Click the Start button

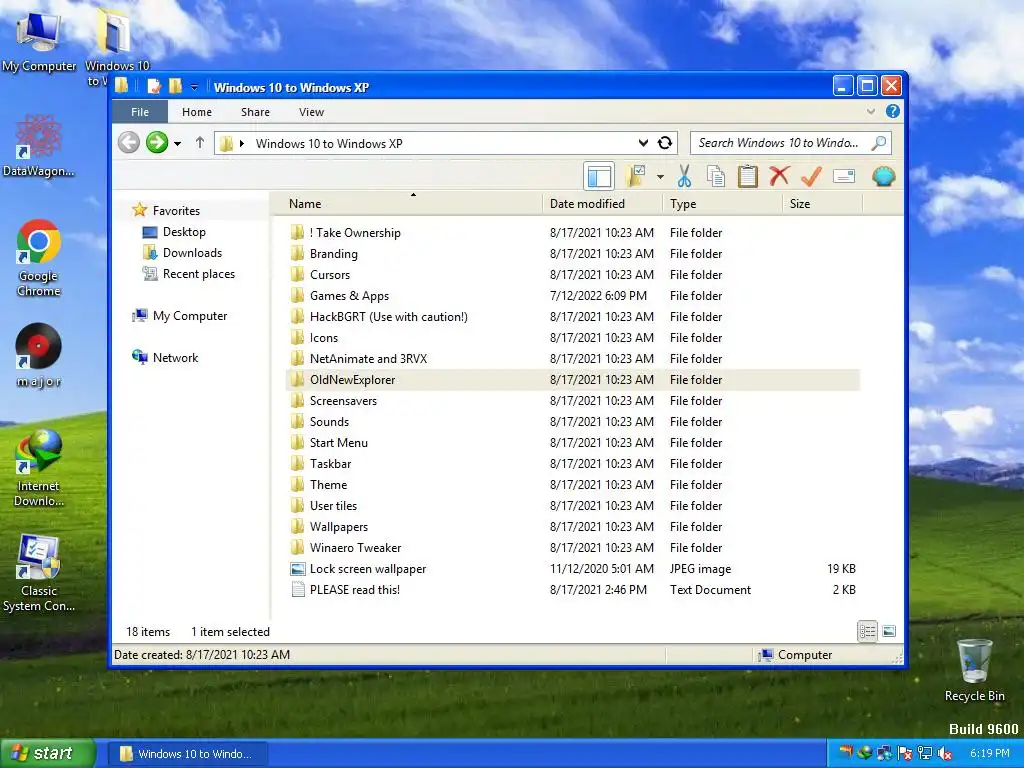[47, 753]
